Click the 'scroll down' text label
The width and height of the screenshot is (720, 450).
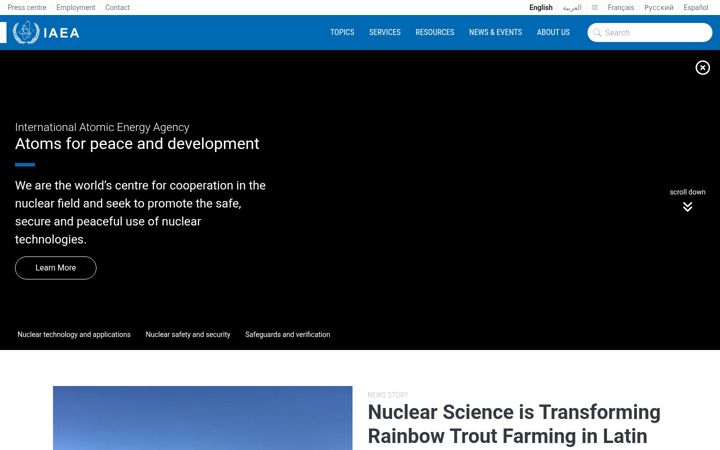point(687,192)
